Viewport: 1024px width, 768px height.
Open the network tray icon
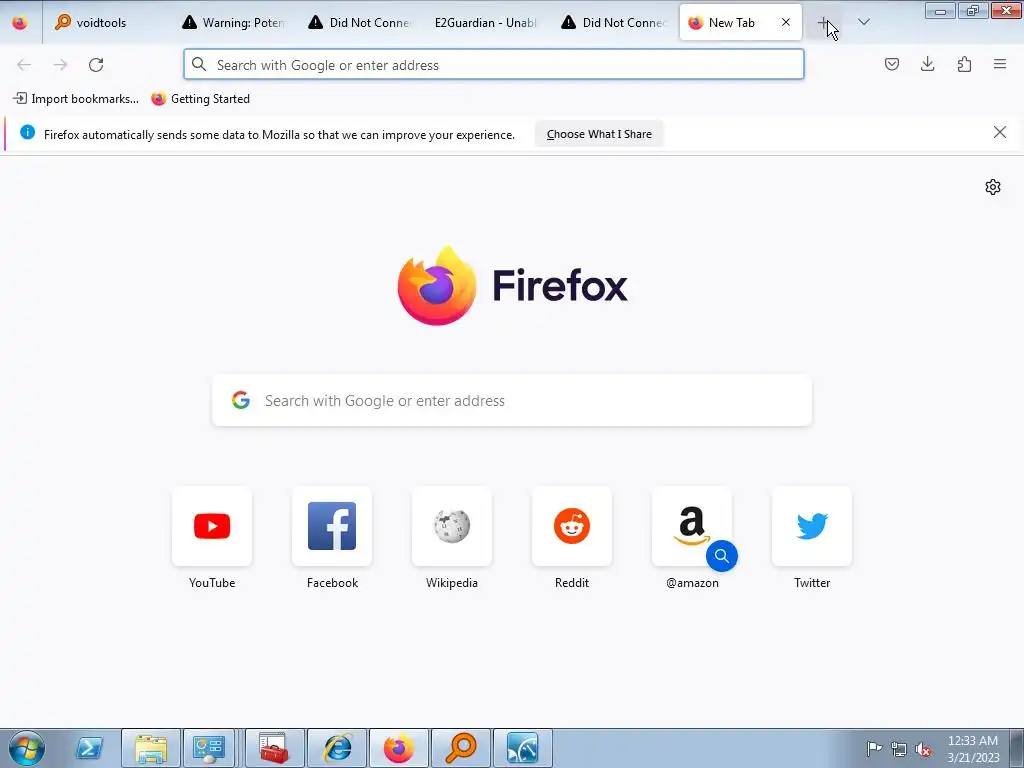coord(899,749)
